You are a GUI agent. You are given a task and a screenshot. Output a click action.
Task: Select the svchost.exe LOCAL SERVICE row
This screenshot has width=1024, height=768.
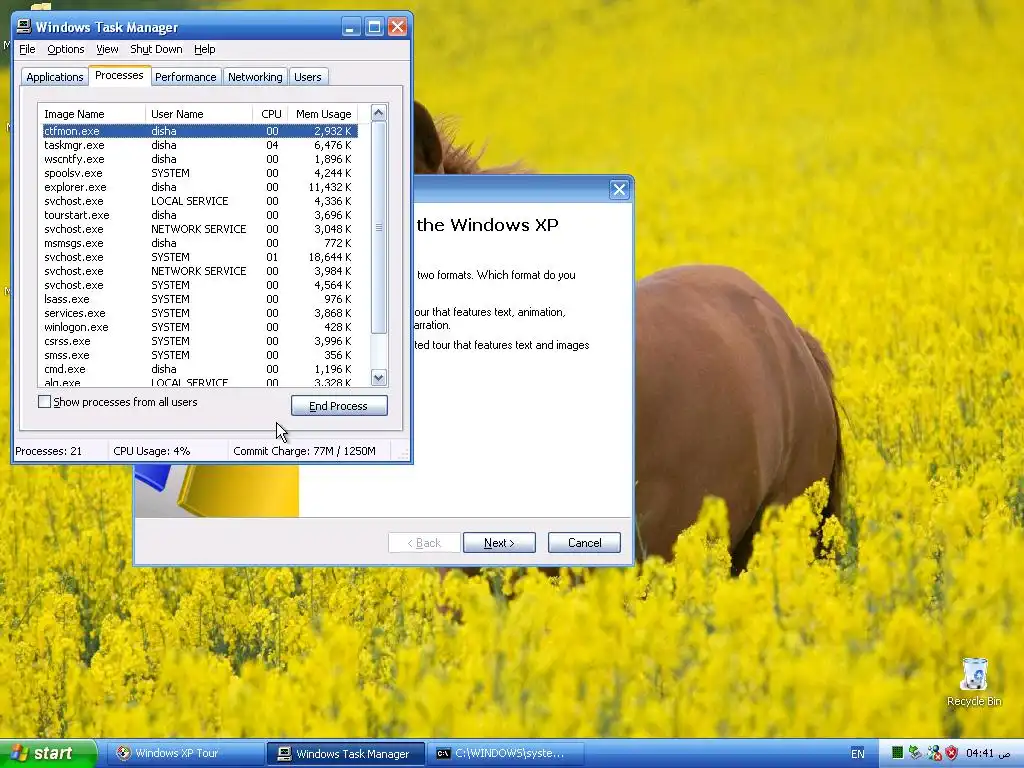point(200,201)
